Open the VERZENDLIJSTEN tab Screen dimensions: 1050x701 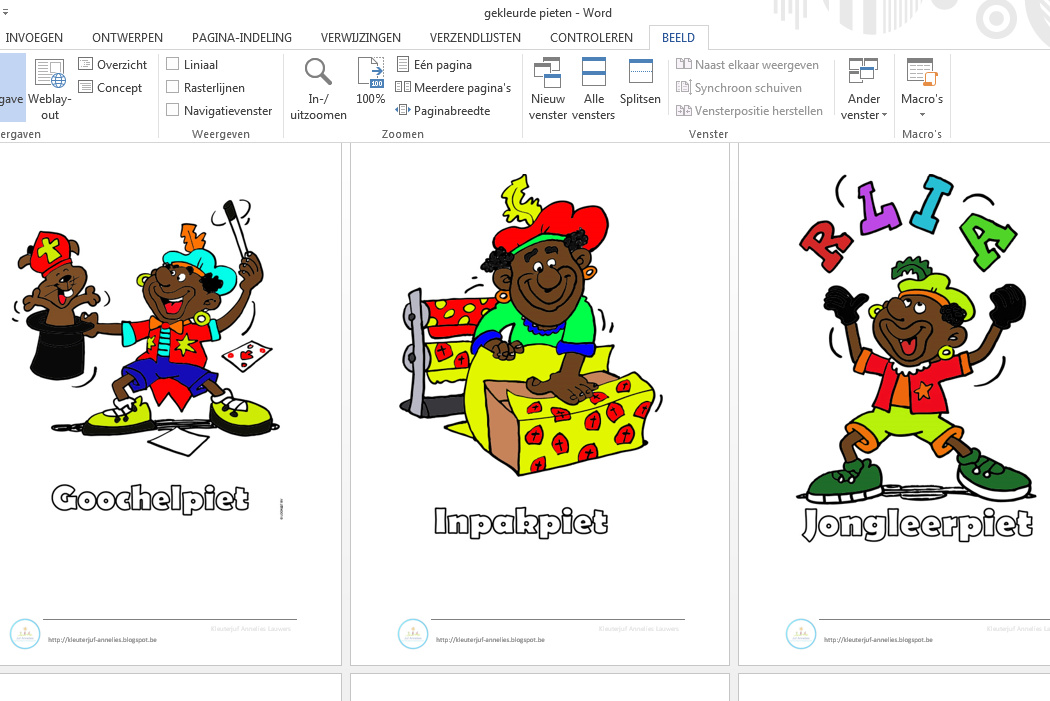(x=475, y=38)
